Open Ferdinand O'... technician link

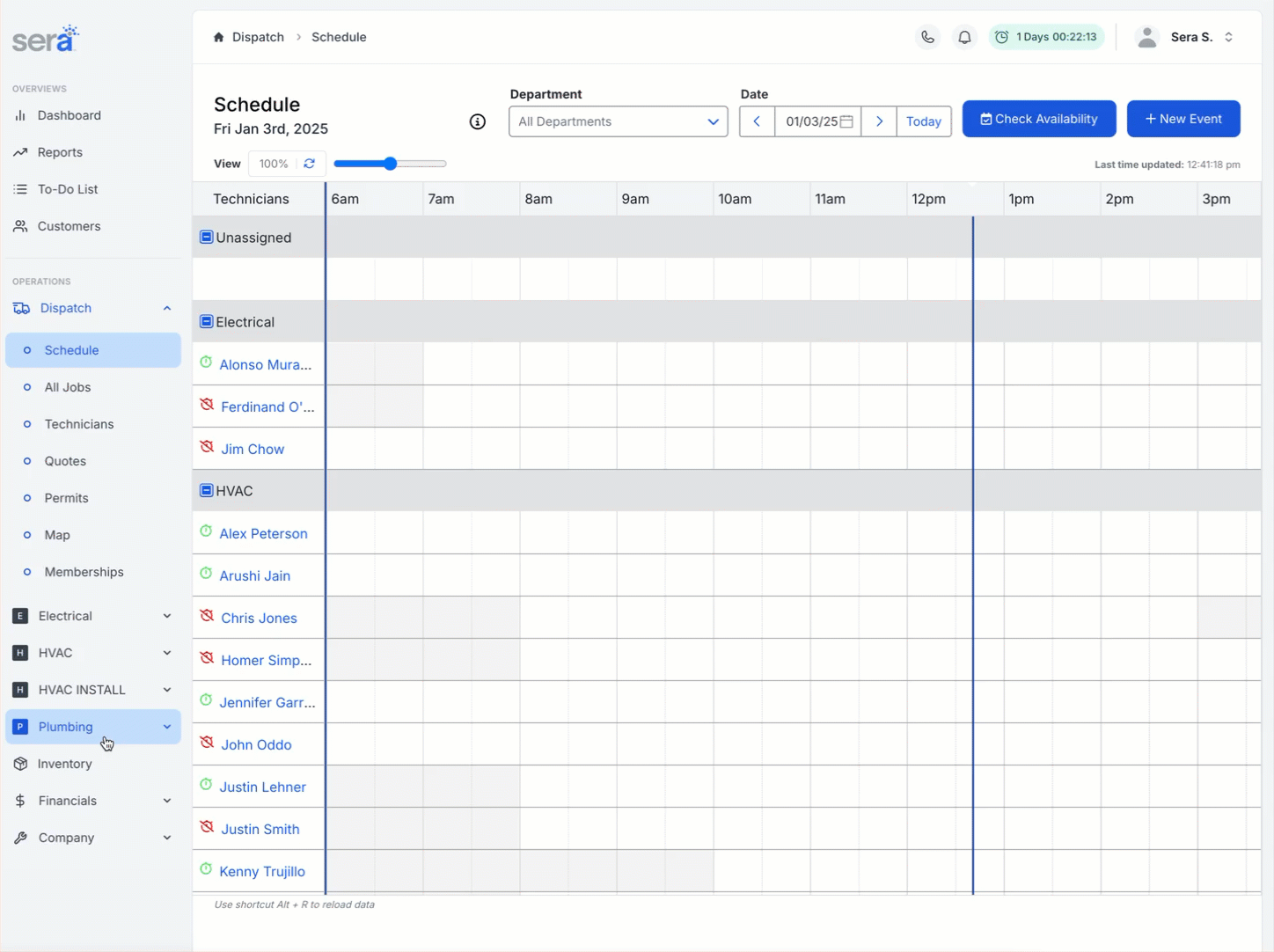267,406
